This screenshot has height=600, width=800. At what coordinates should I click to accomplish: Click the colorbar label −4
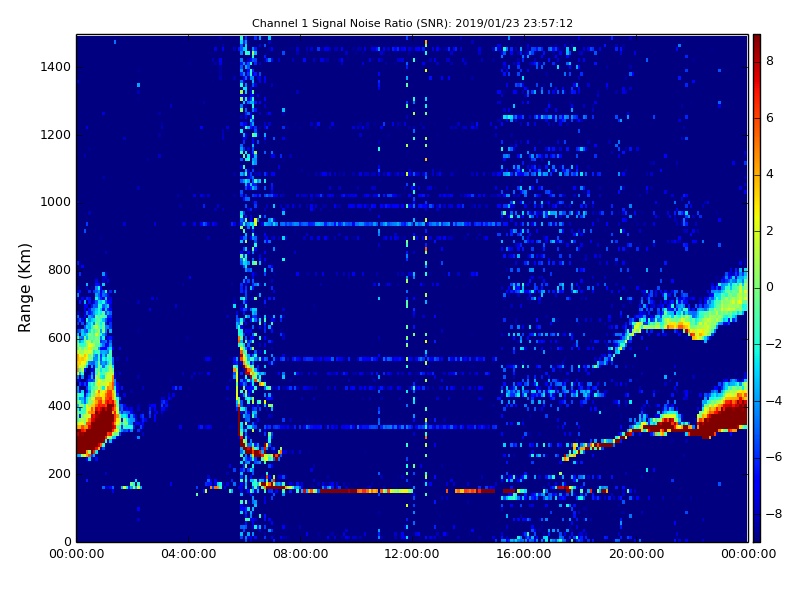click(773, 401)
